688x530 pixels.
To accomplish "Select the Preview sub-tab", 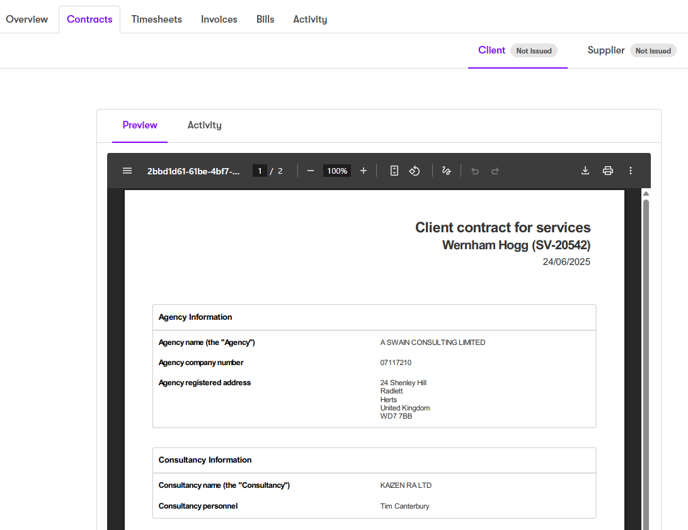I will 140,125.
